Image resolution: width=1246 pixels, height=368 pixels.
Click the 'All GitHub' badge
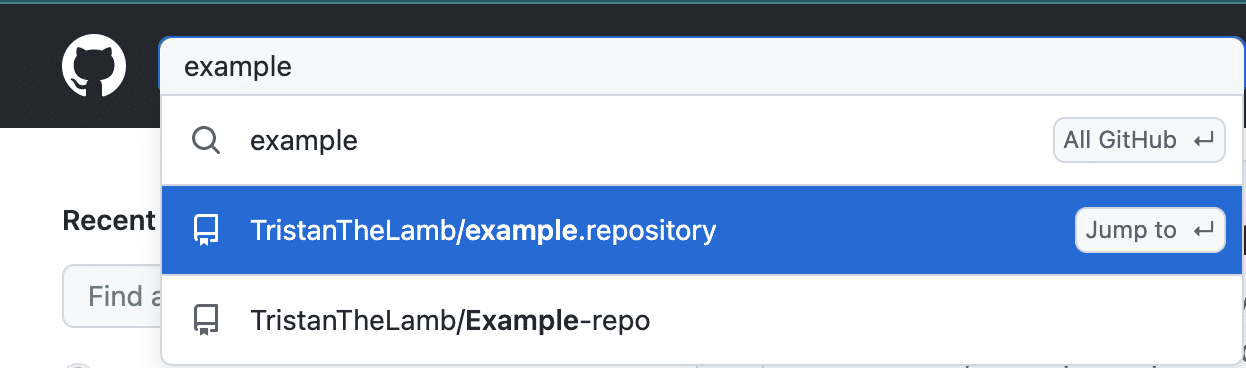pos(1139,141)
